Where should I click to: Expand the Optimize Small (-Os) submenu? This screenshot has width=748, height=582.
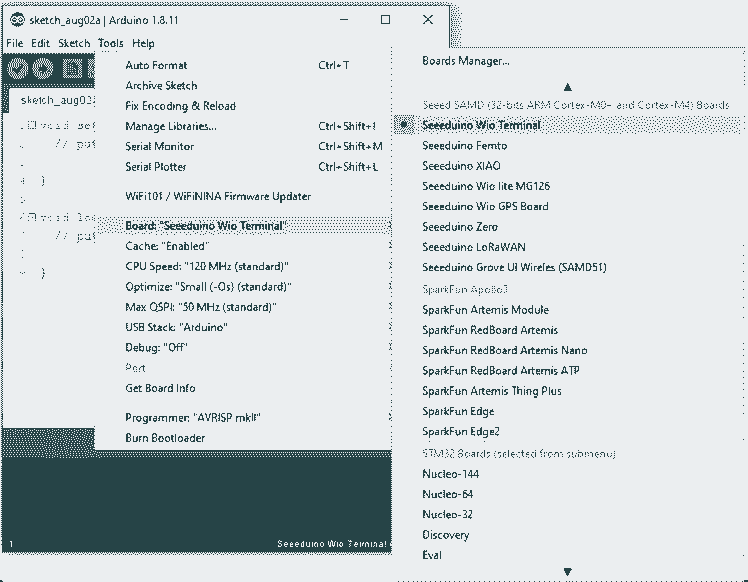pos(243,287)
